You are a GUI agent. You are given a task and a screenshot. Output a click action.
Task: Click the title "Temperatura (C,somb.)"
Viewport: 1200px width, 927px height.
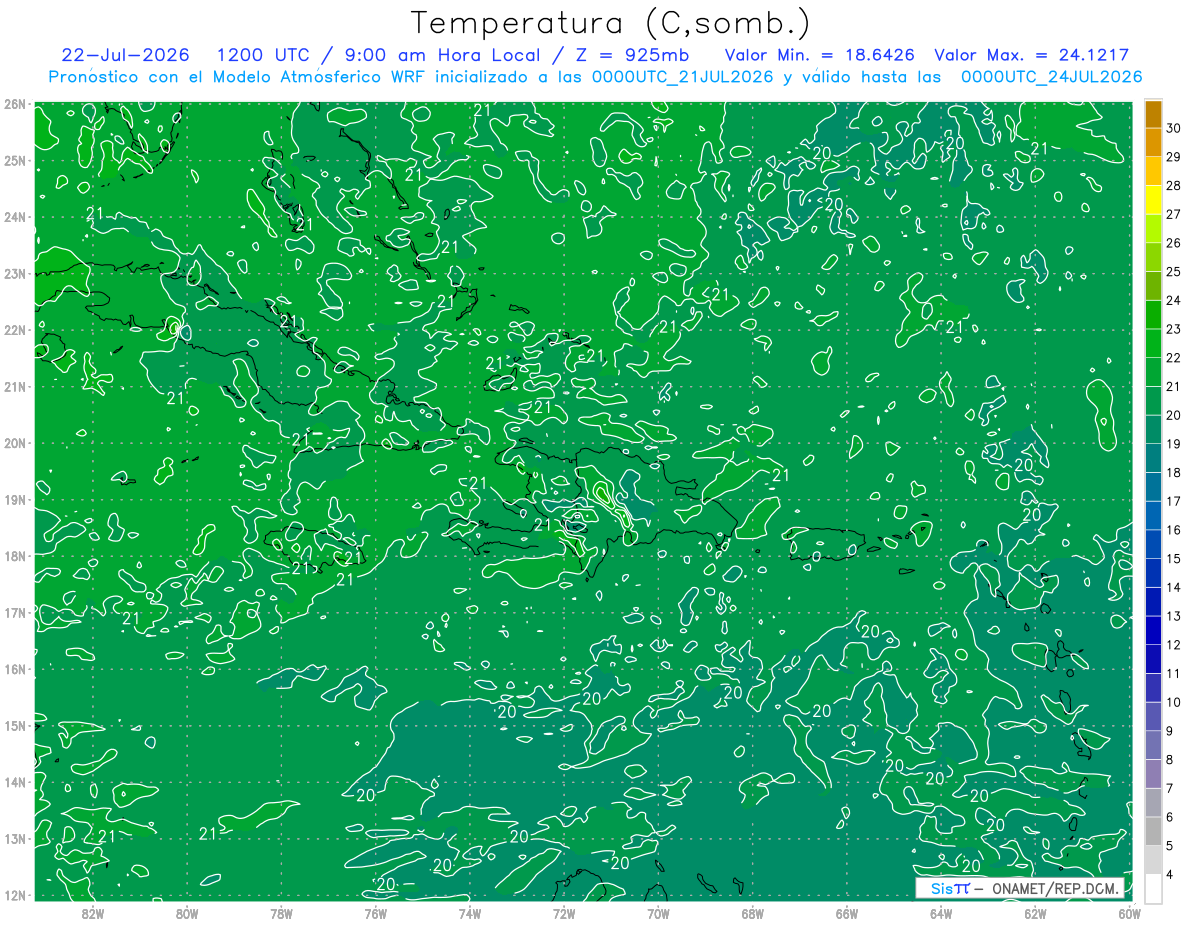[x=611, y=23]
